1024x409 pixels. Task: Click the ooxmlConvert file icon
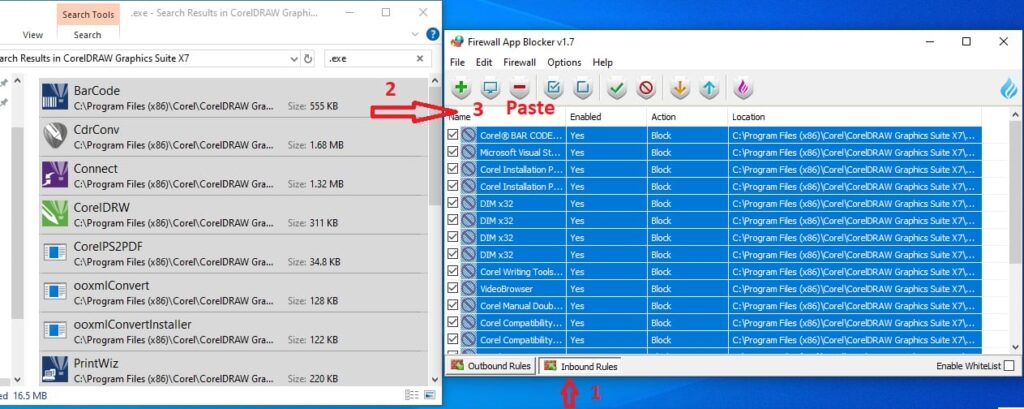pyautogui.click(x=55, y=291)
